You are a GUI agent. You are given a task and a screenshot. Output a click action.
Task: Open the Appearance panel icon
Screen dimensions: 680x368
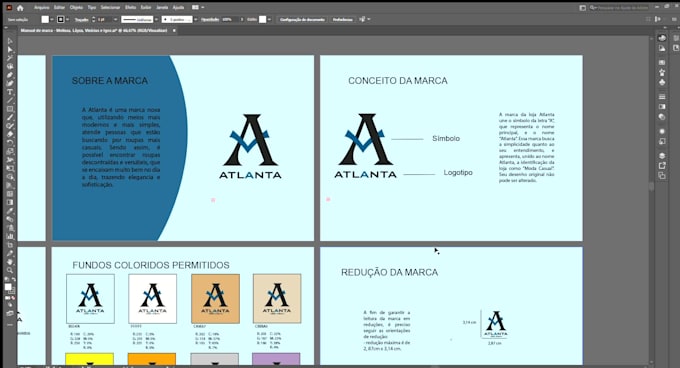coord(662,131)
